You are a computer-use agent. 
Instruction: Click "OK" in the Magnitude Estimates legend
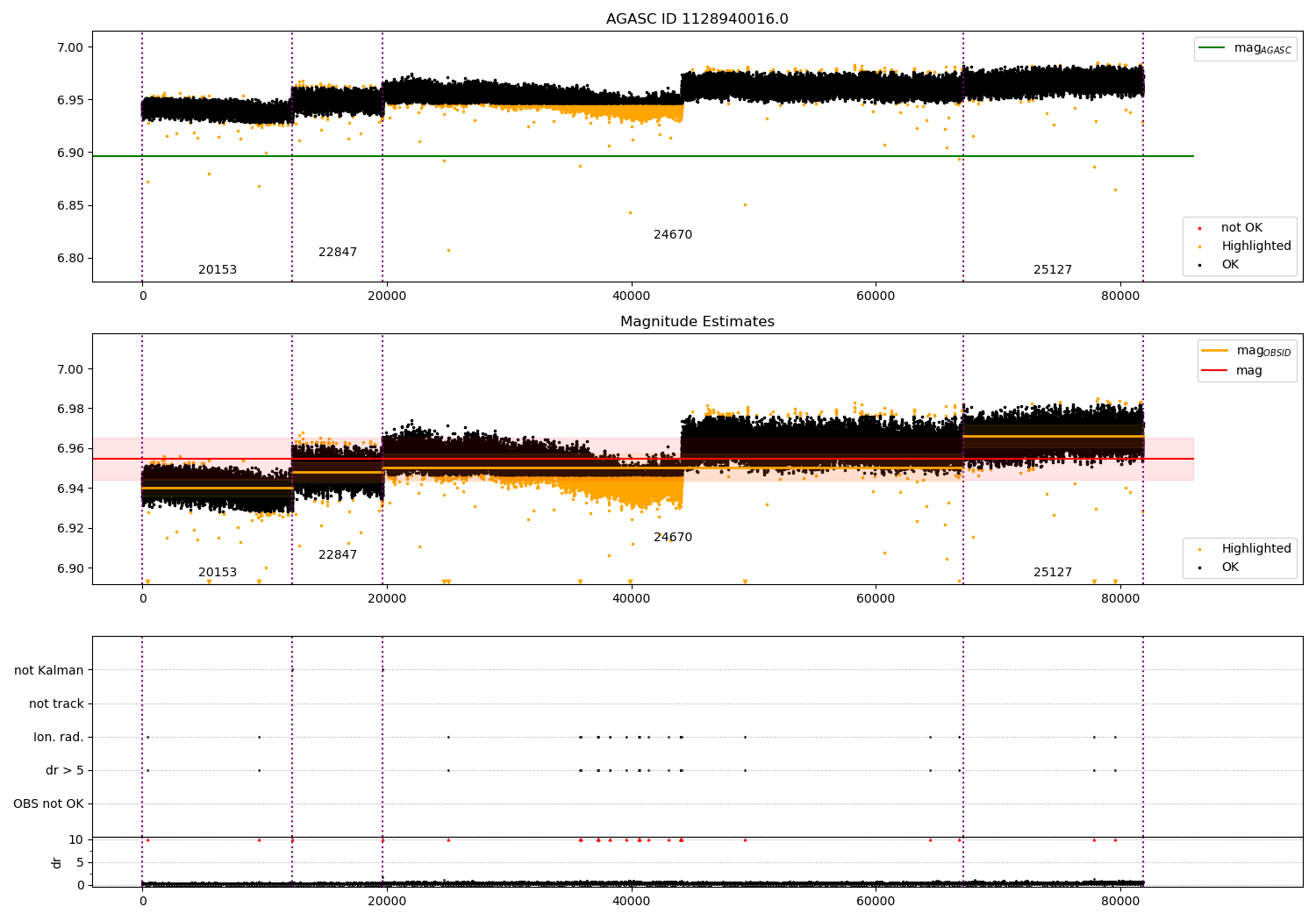click(x=1219, y=568)
